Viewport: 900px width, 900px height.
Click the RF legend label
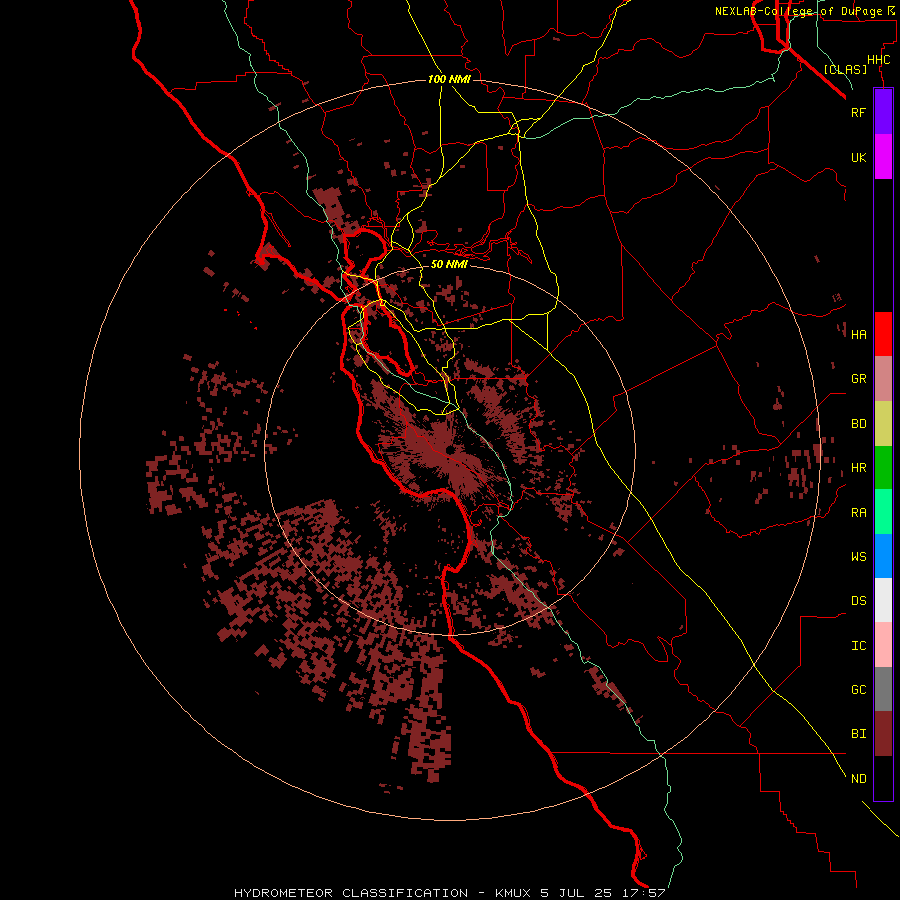[859, 112]
